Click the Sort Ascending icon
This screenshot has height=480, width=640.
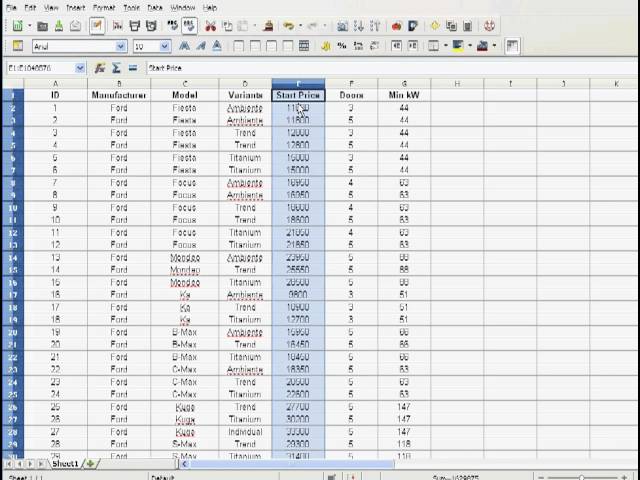(x=359, y=26)
